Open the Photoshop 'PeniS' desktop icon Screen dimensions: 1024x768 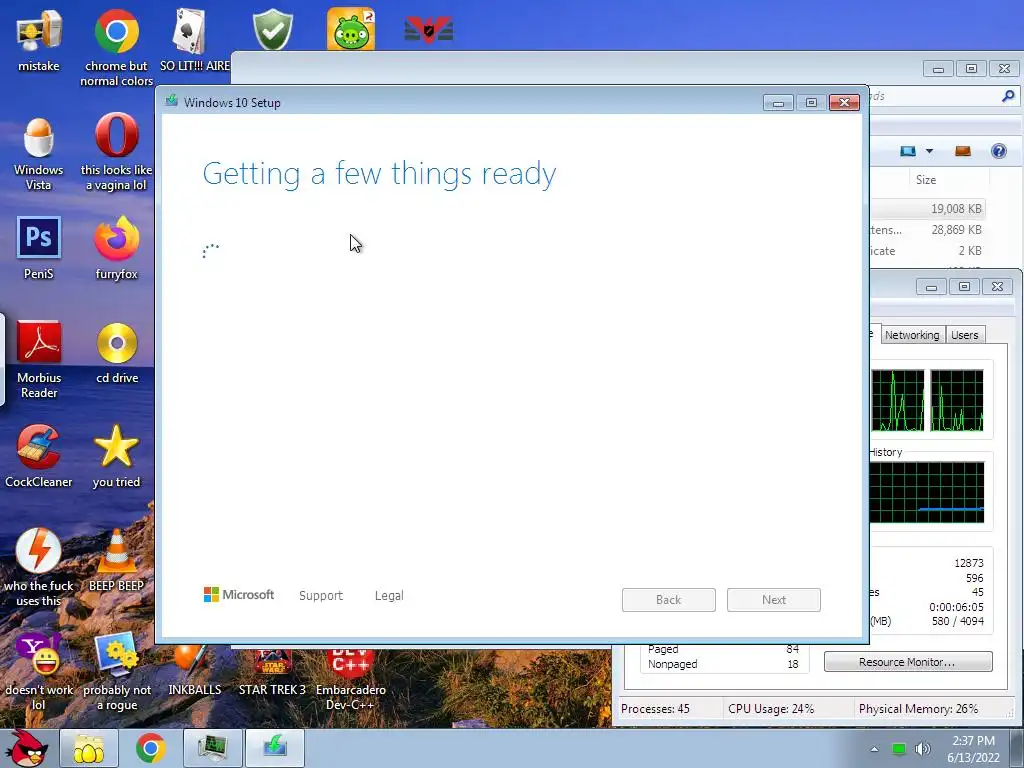point(39,248)
